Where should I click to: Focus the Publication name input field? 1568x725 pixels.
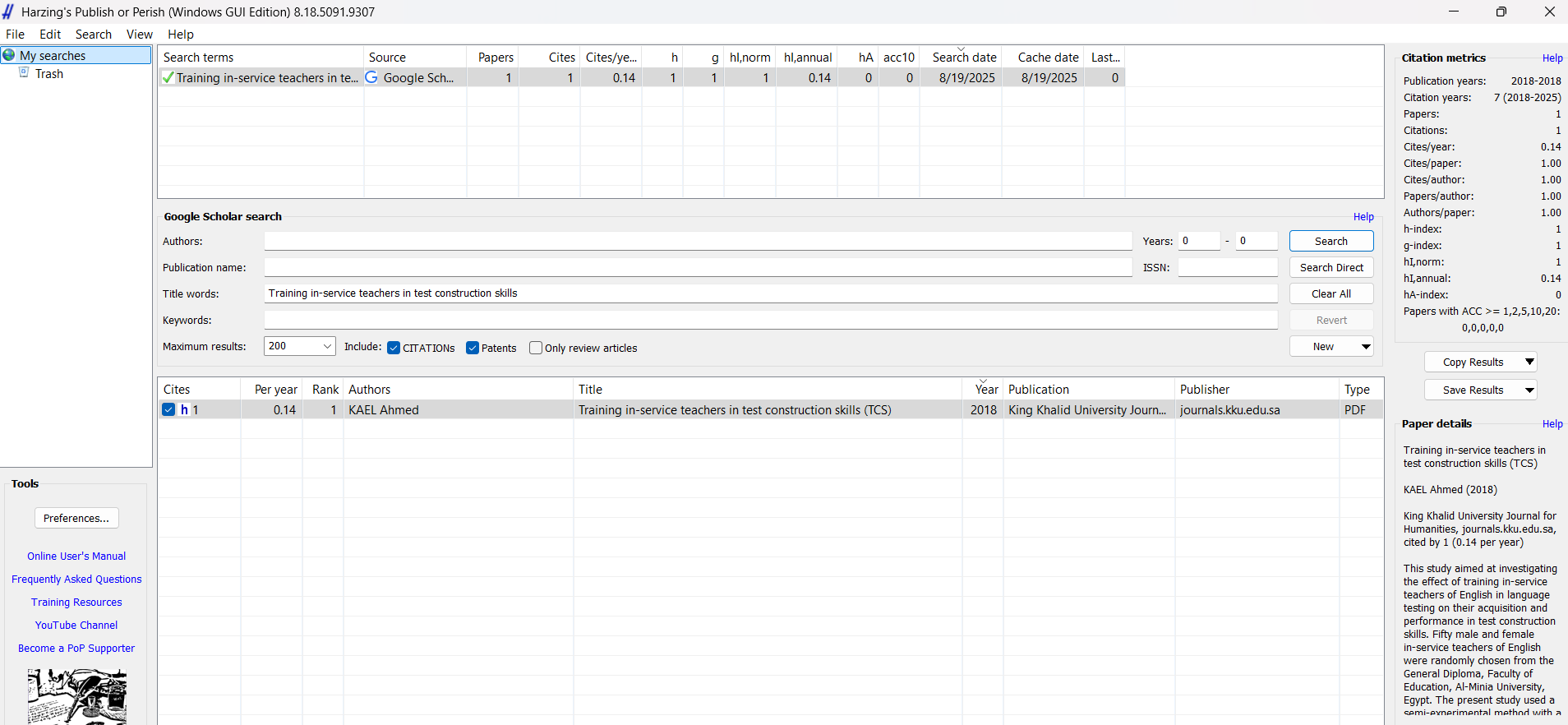tap(698, 267)
